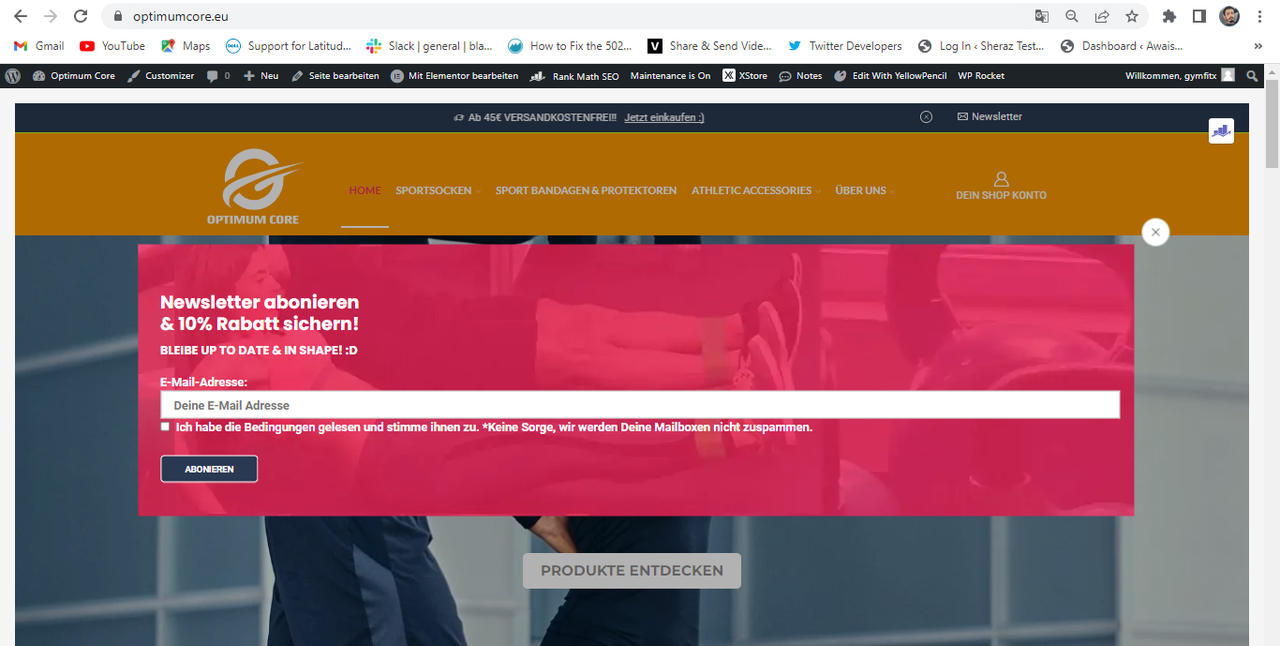
Task: Open the Support for Latitude bookmark
Action: click(x=289, y=46)
